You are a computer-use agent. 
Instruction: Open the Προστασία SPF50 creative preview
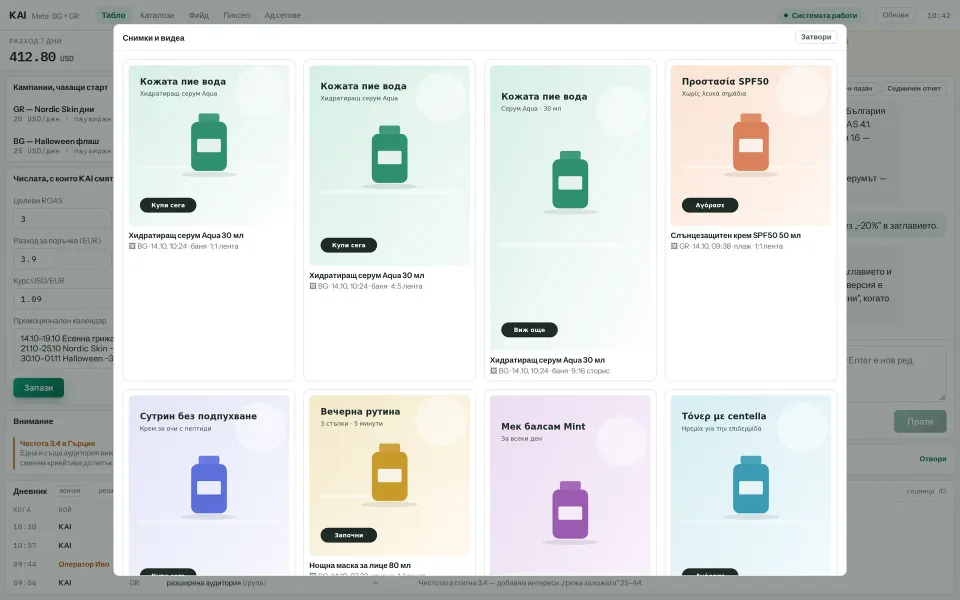click(751, 146)
